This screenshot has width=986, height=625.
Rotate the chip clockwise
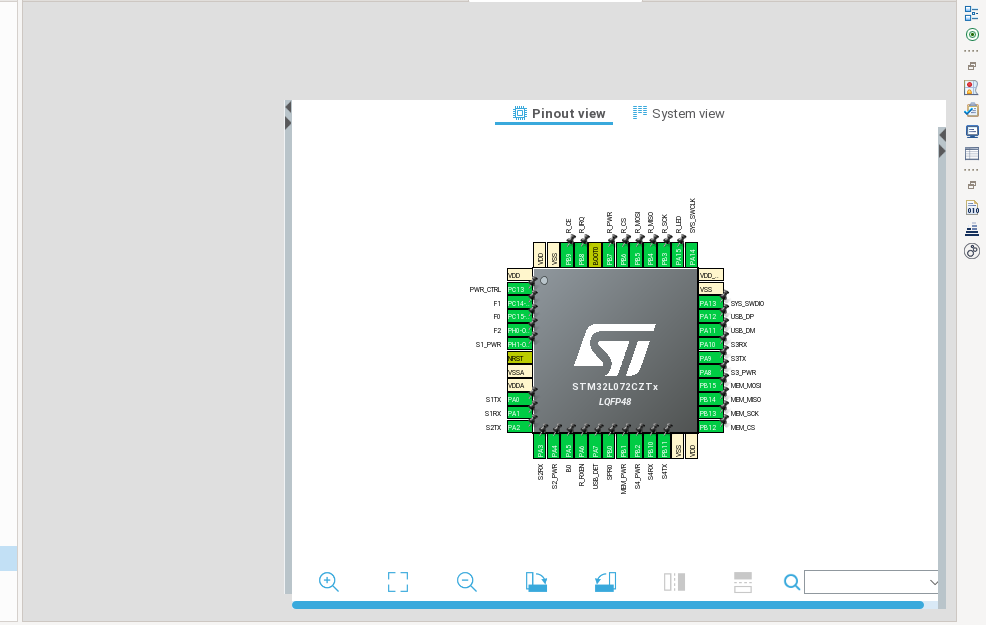[x=536, y=581]
